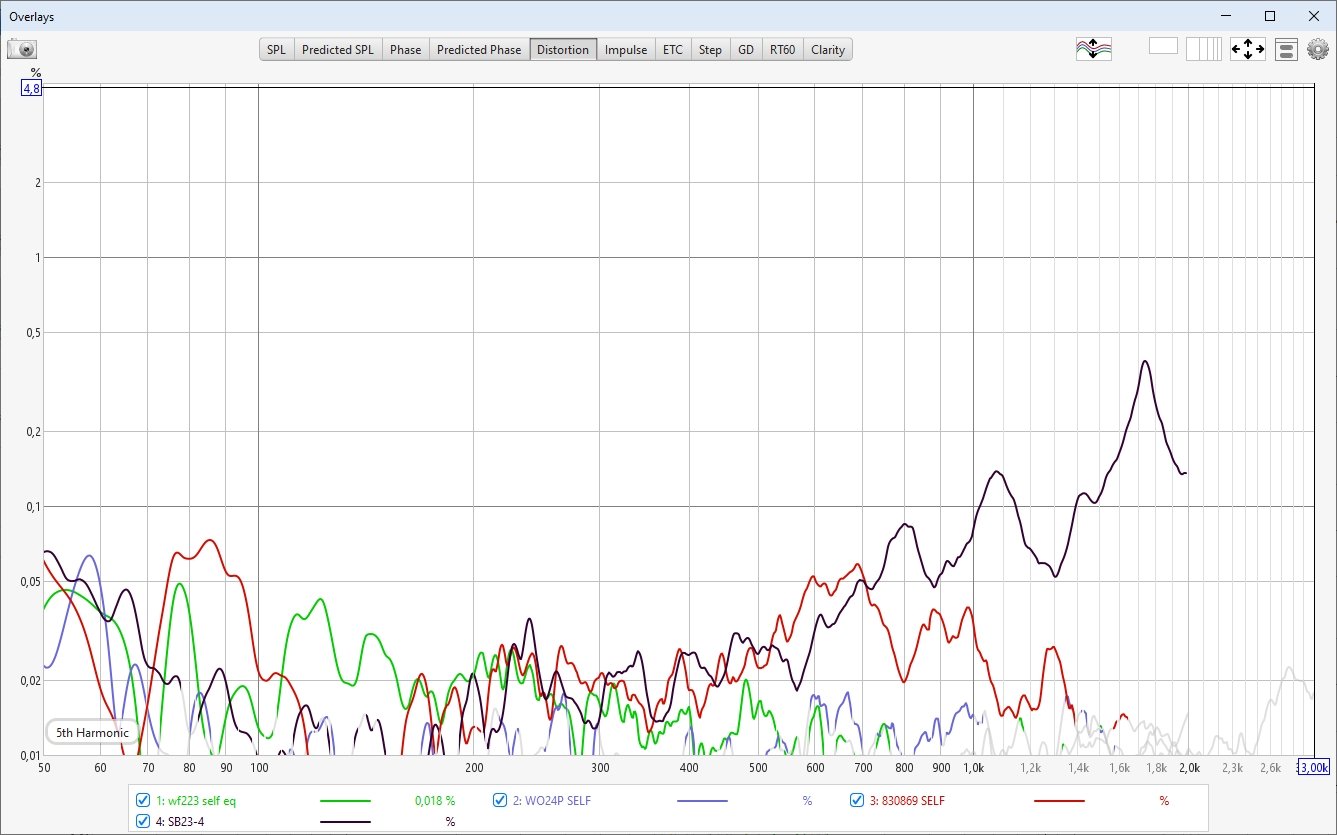
Task: Click the green wf223 trace line sample
Action: click(345, 801)
